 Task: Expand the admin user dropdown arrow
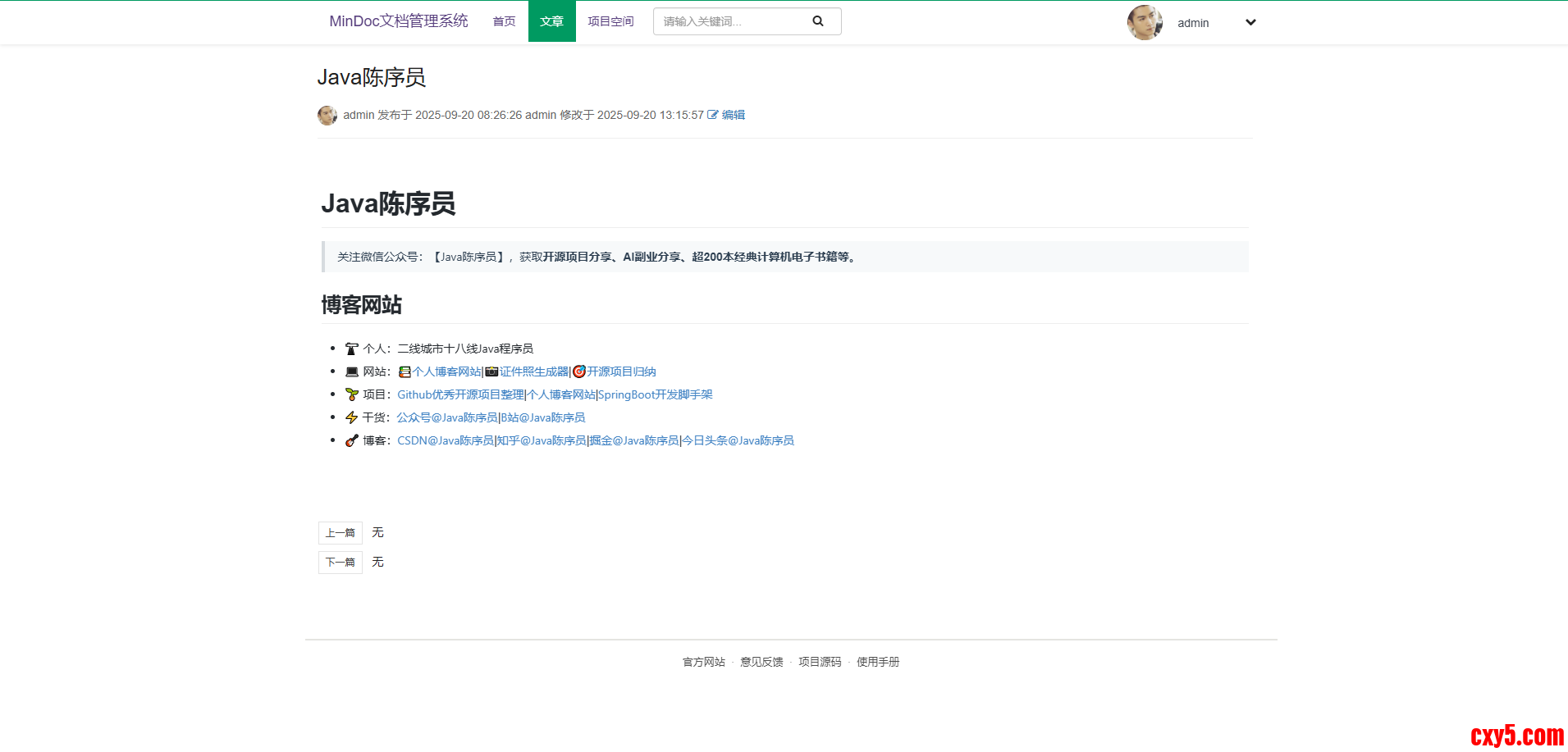[x=1250, y=22]
